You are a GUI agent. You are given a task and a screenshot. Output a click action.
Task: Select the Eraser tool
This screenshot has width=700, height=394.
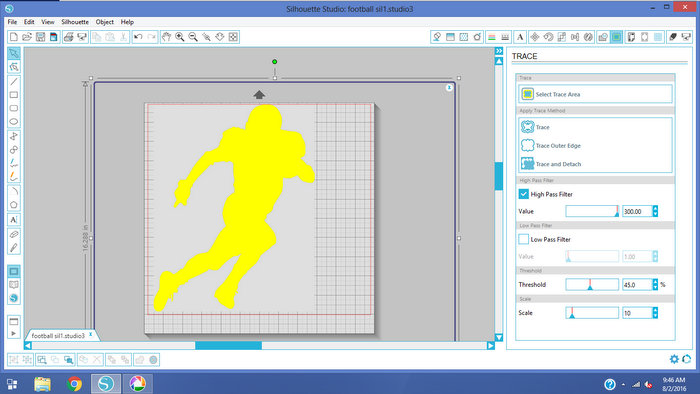point(14,234)
